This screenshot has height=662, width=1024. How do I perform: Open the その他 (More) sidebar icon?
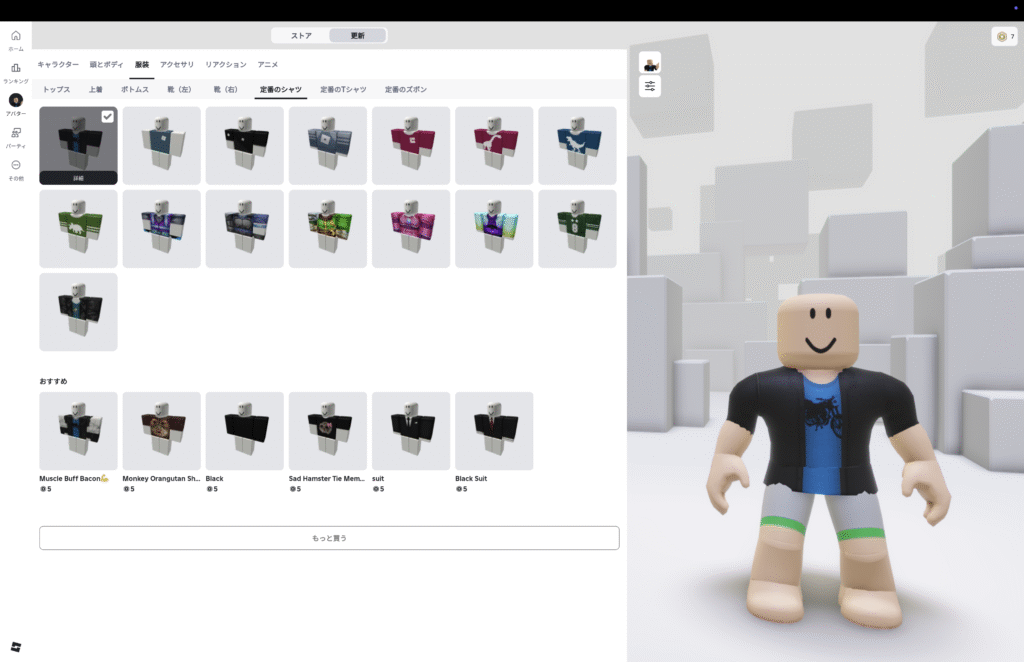(x=16, y=168)
